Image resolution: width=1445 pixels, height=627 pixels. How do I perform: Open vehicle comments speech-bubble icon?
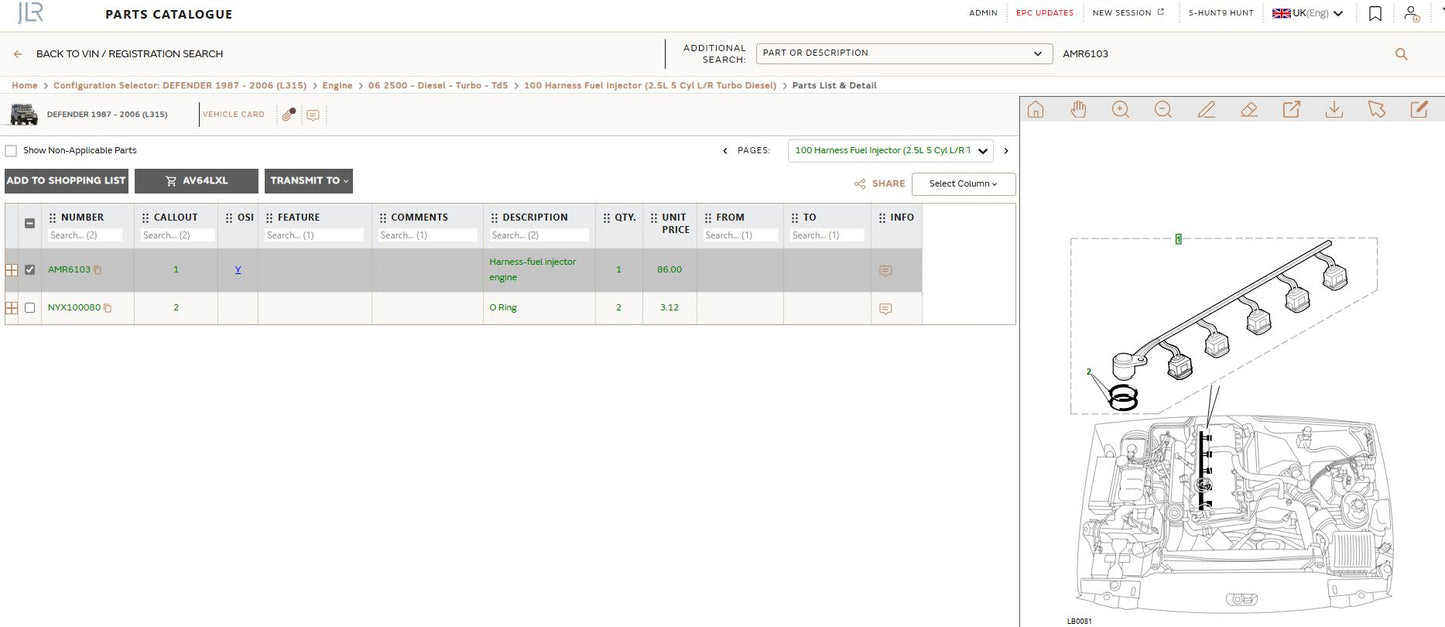pos(313,115)
